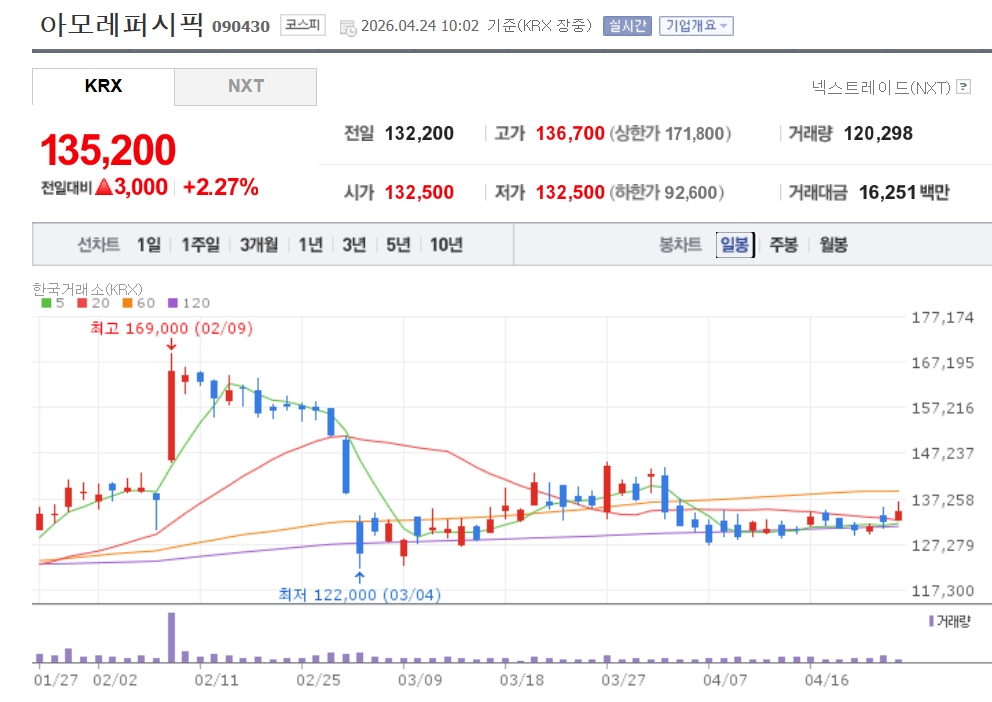
Task: Click the current price 135,200
Action: click(x=108, y=151)
